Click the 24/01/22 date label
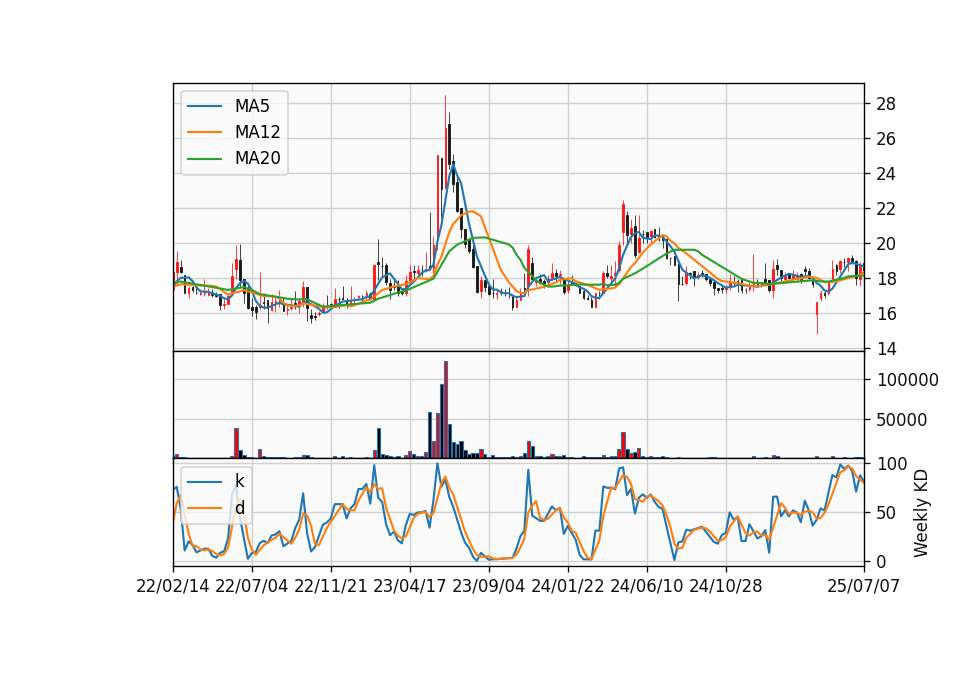 [568, 586]
